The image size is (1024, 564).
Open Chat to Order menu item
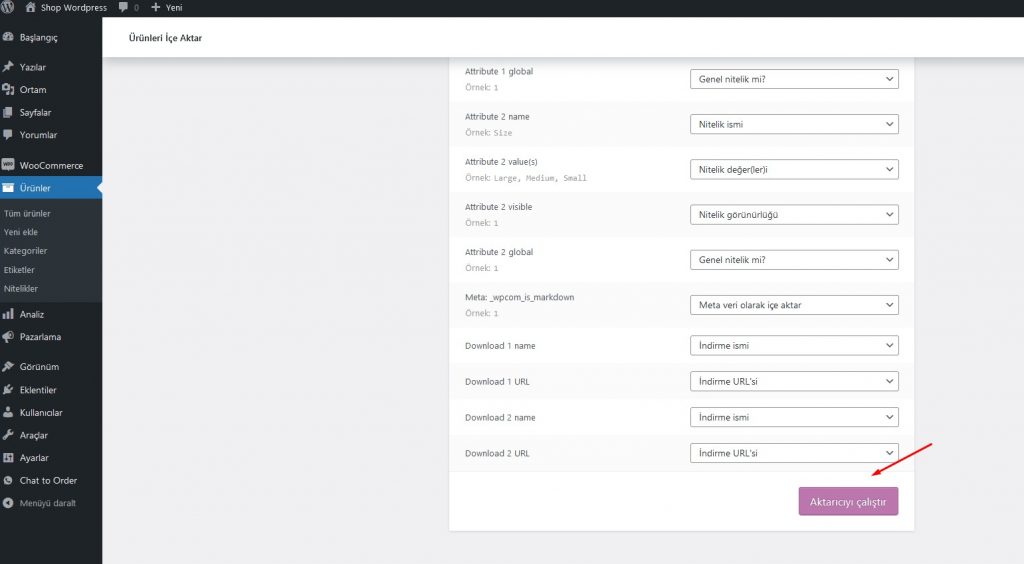(x=48, y=480)
